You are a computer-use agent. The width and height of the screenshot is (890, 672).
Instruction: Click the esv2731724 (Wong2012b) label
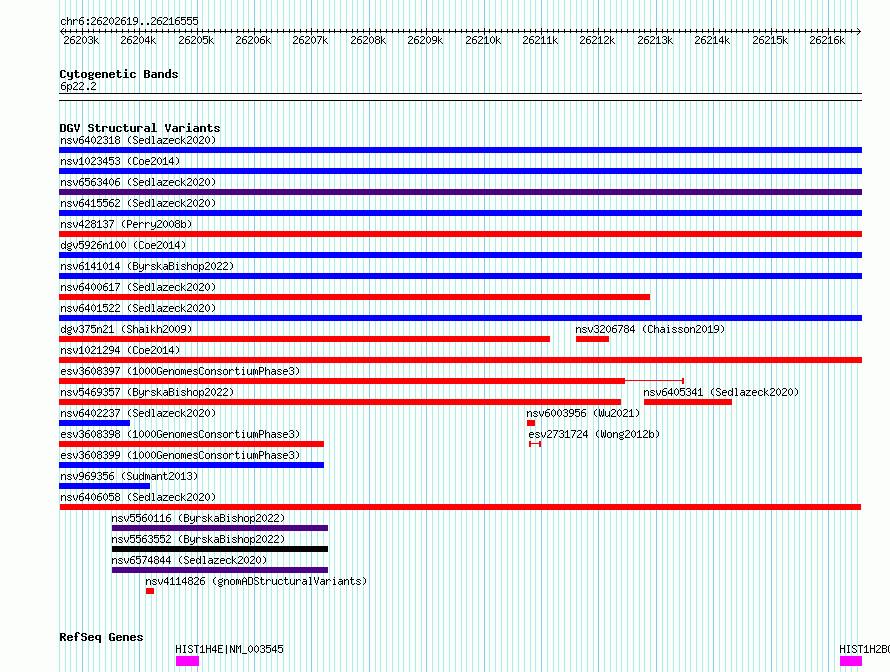click(594, 434)
